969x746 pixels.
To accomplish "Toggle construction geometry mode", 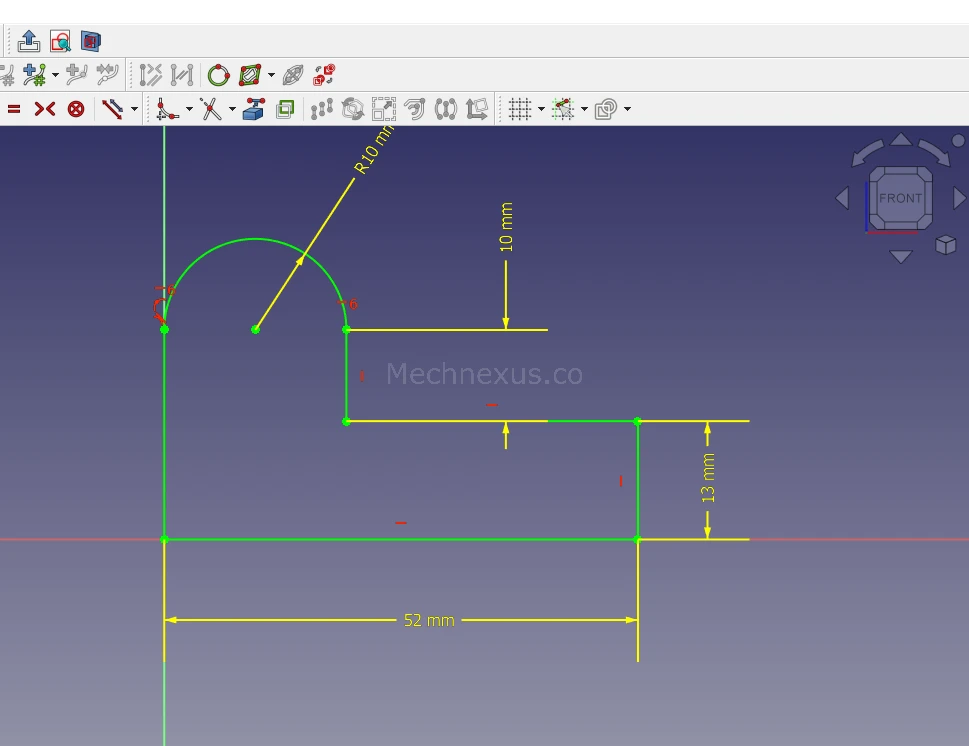I will (112, 109).
